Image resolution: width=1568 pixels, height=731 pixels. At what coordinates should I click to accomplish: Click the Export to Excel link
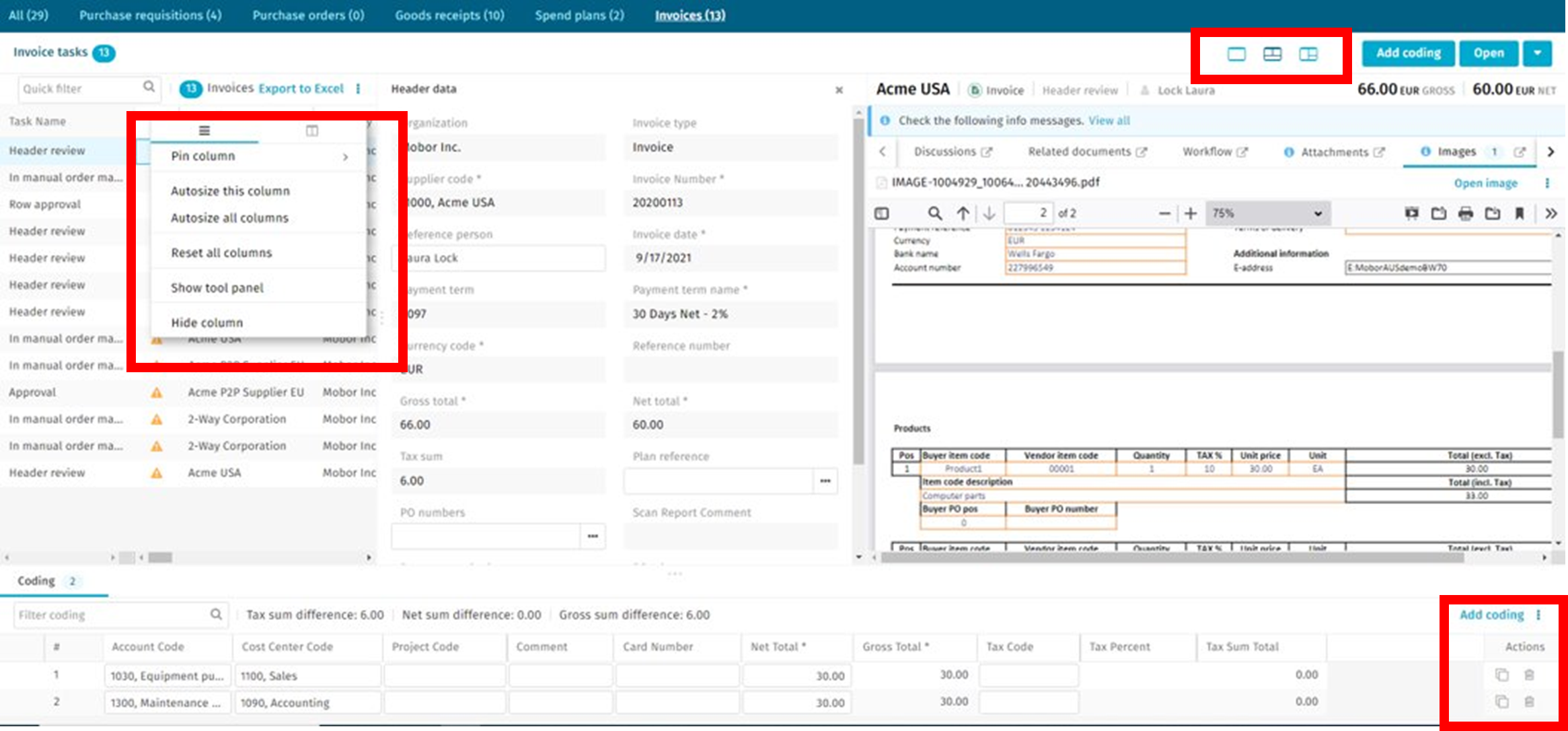(x=300, y=88)
